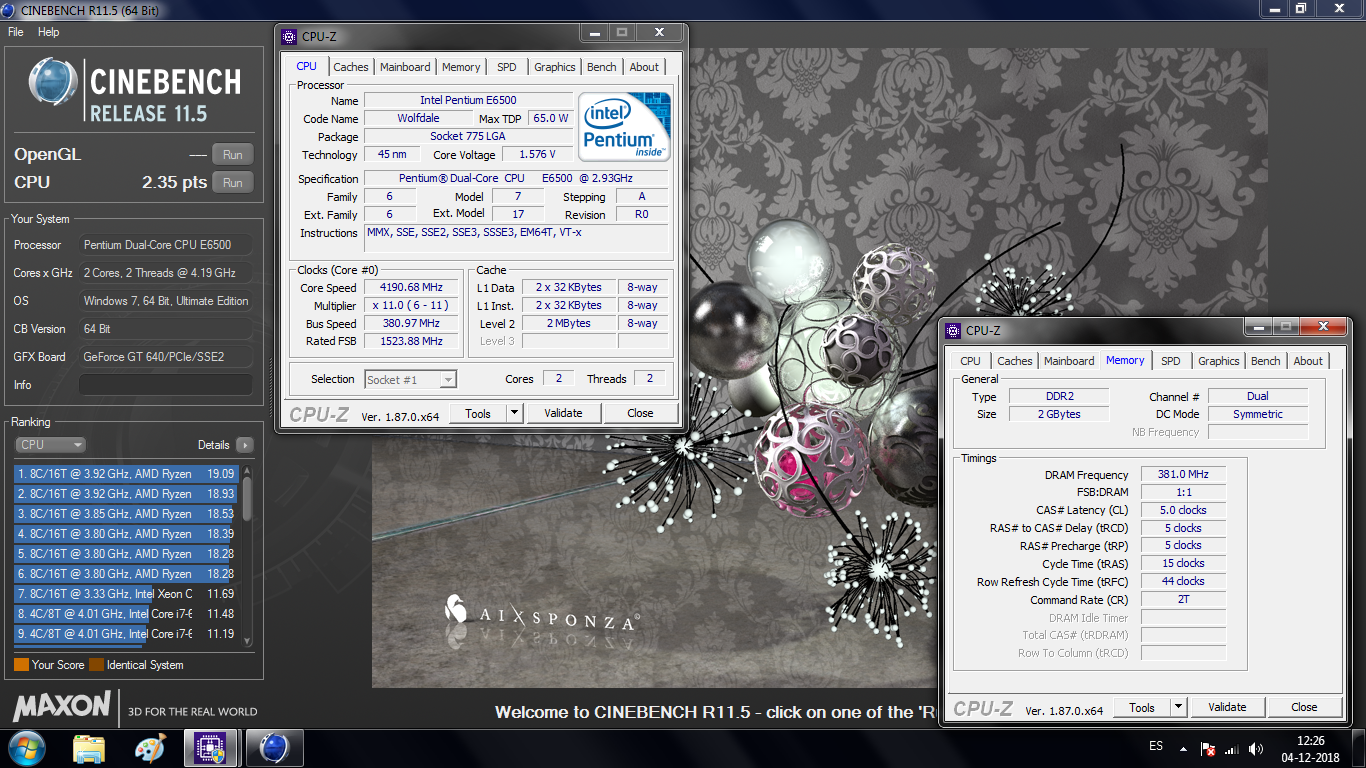Select ranking entry with score 19.09
1366x768 pixels.
click(x=126, y=474)
